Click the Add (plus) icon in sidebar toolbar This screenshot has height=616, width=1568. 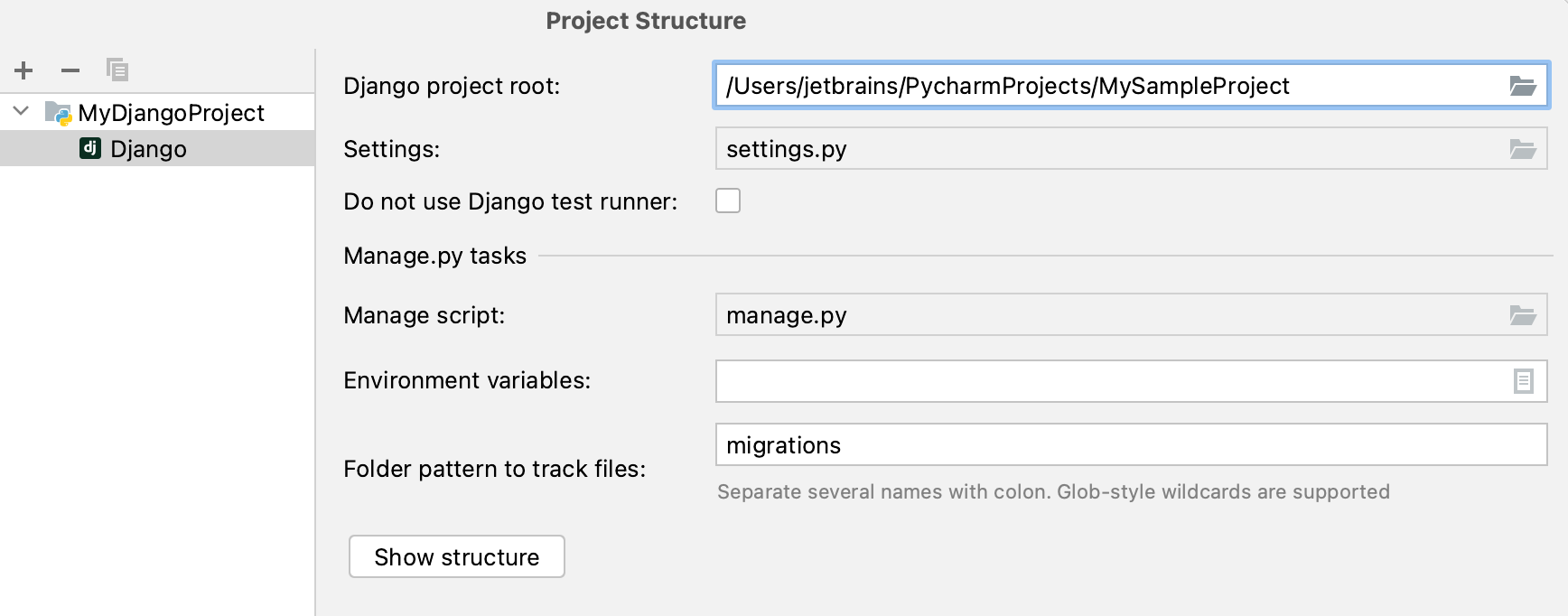click(23, 70)
